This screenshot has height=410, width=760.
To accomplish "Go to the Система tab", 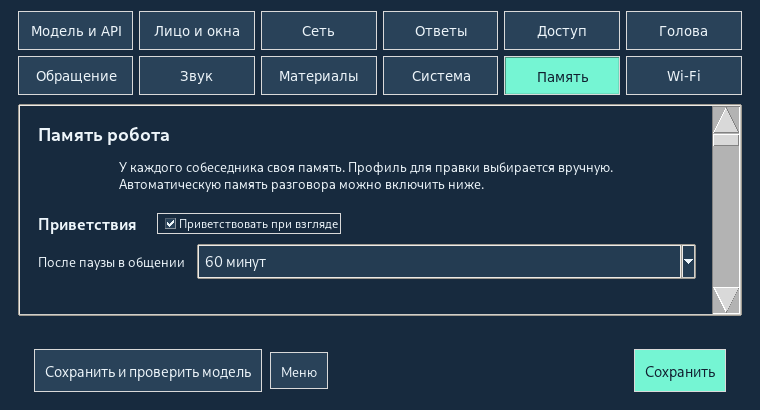I will (441, 76).
